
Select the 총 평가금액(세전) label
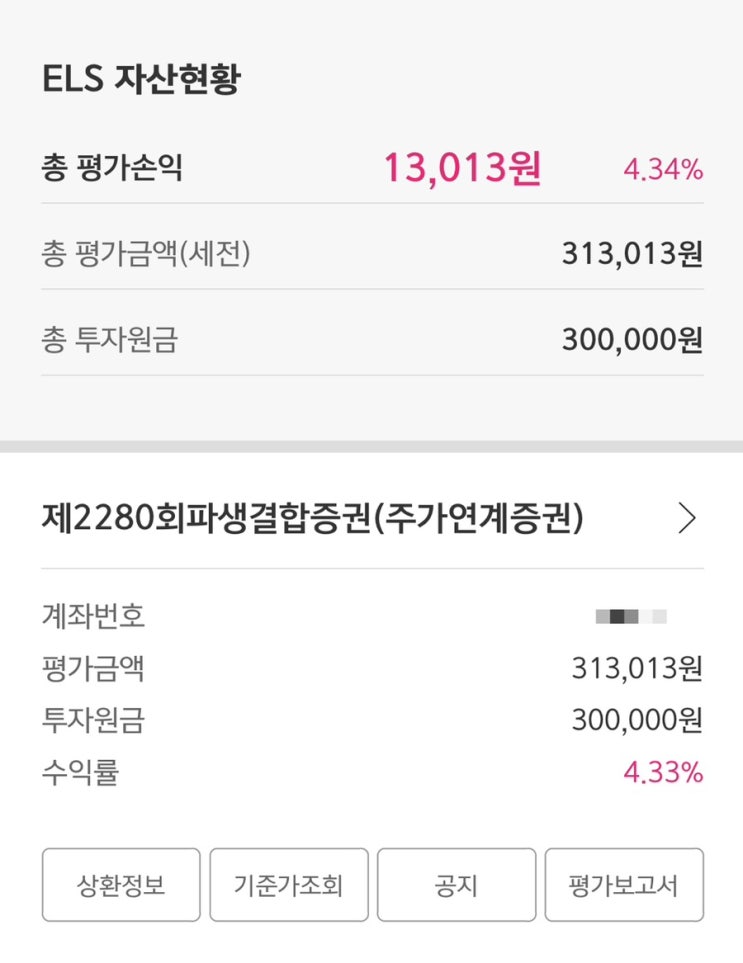[146, 254]
